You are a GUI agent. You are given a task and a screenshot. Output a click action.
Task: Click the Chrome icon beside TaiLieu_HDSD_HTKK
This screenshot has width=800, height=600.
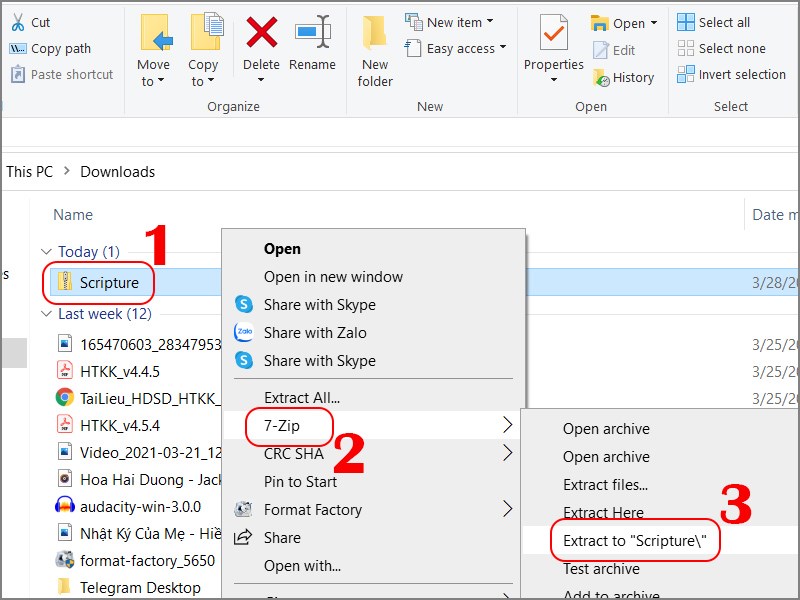(x=65, y=397)
